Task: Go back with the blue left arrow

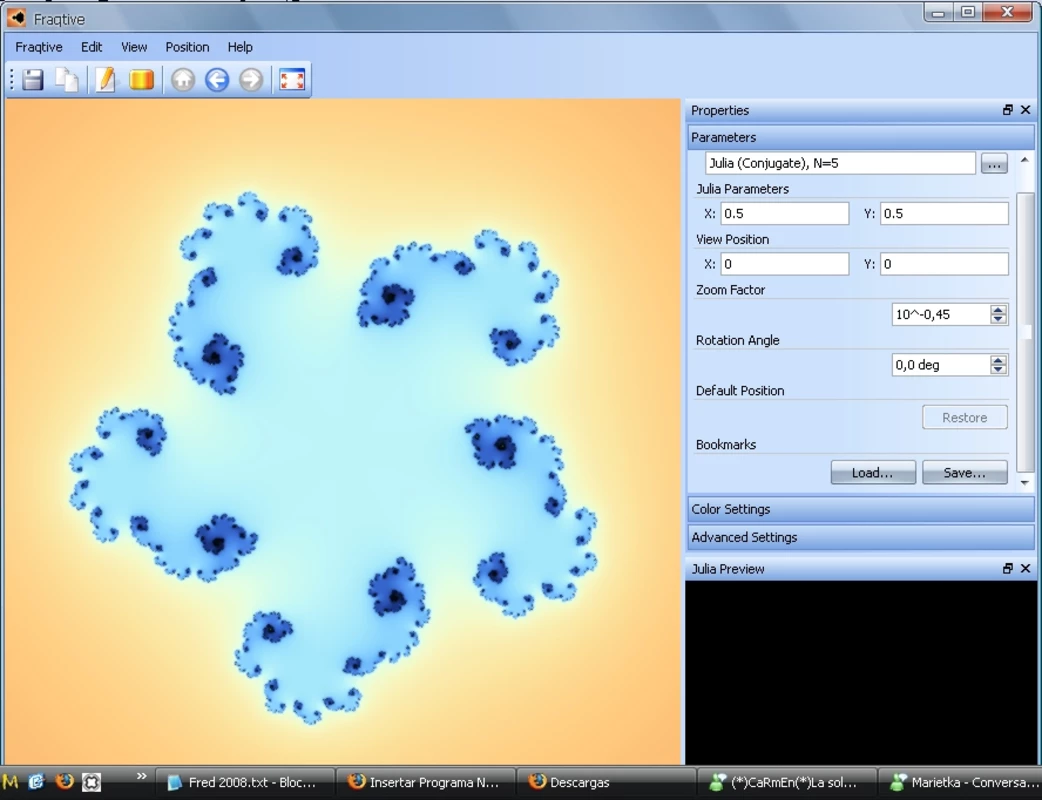Action: click(x=217, y=80)
